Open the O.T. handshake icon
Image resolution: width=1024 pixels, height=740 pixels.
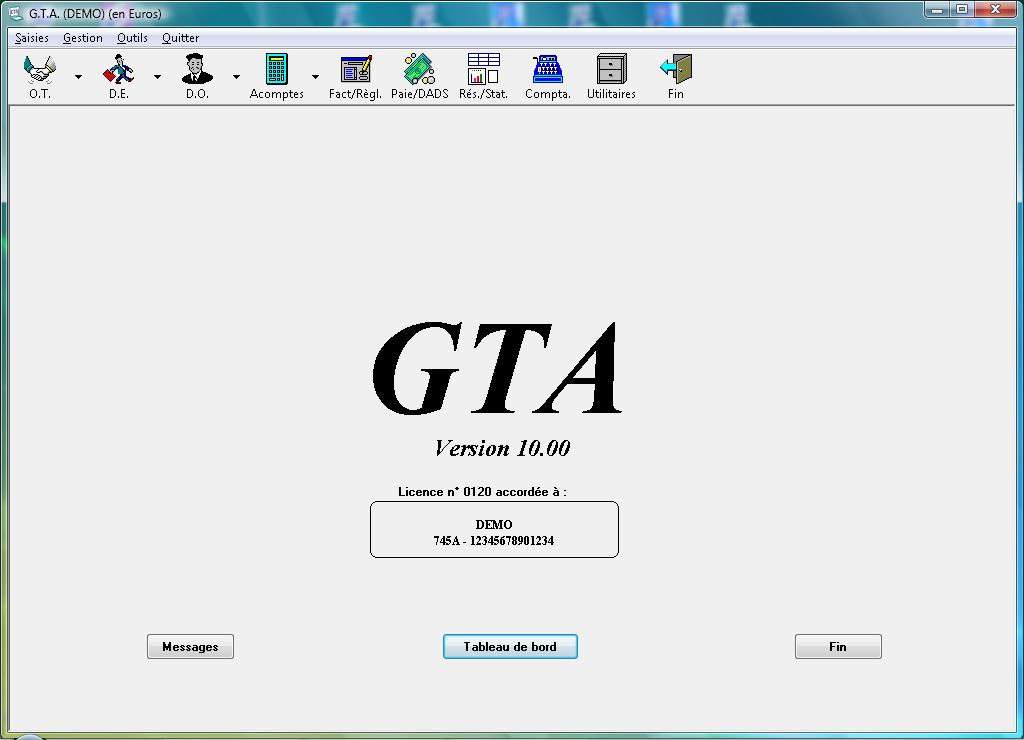(40, 69)
